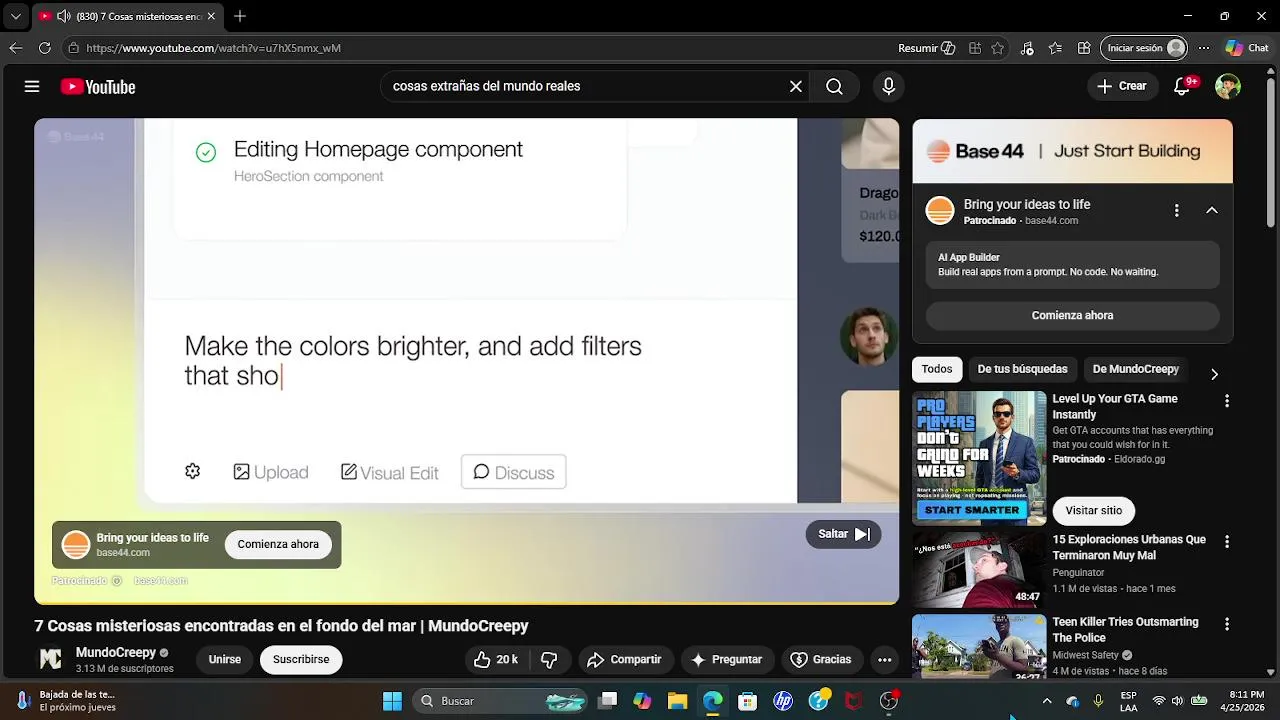This screenshot has height=720, width=1280.
Task: Collapse the Base44 ad panel chevron
Action: pos(1211,210)
